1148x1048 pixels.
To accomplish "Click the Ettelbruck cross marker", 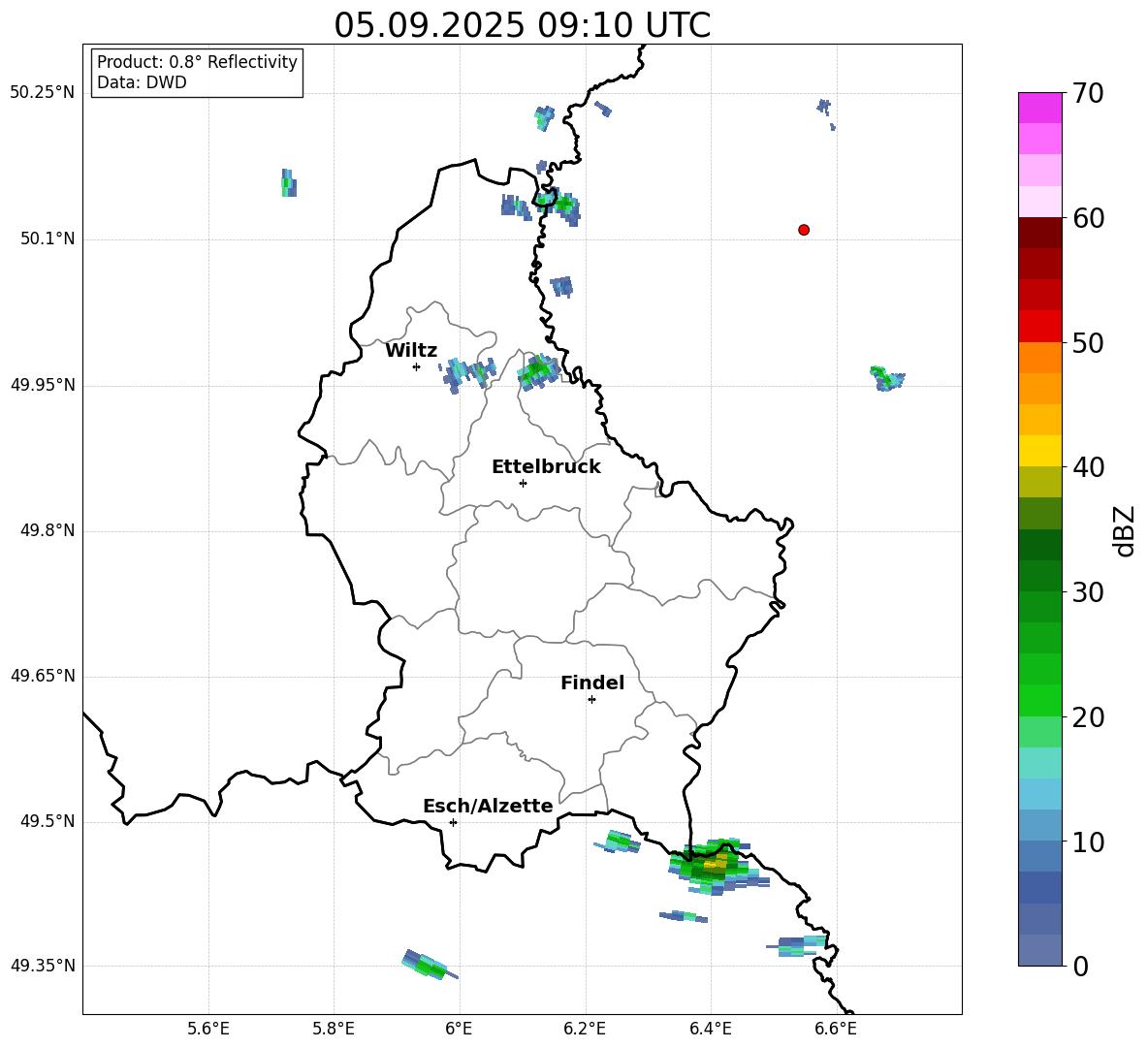I will pyautogui.click(x=523, y=483).
